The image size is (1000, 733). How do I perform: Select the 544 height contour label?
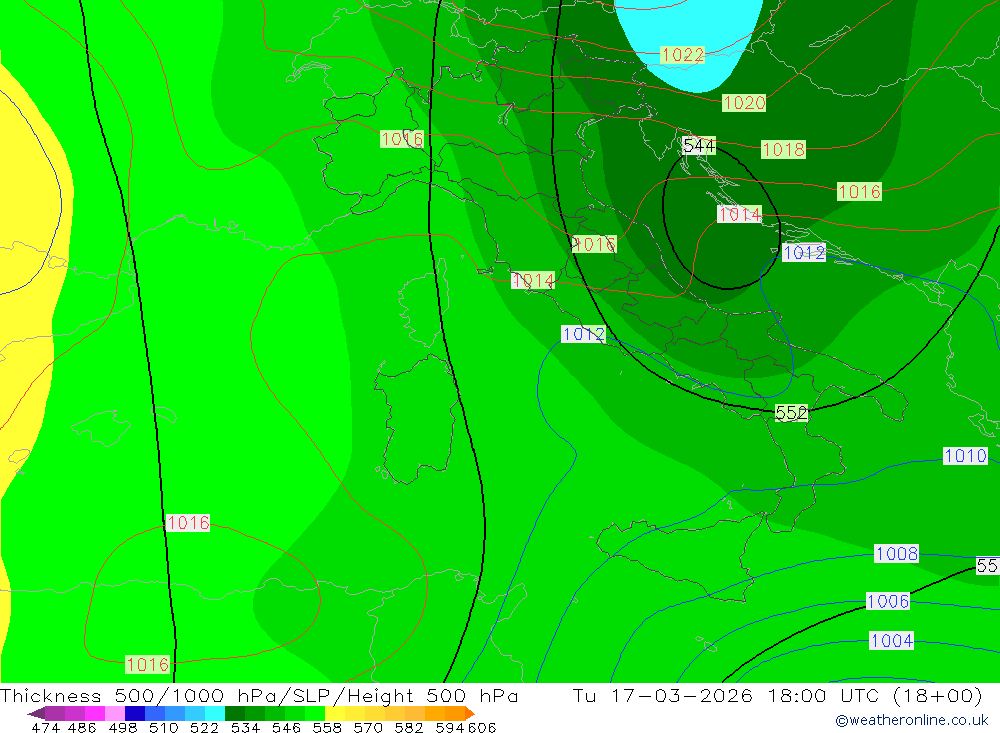[699, 146]
